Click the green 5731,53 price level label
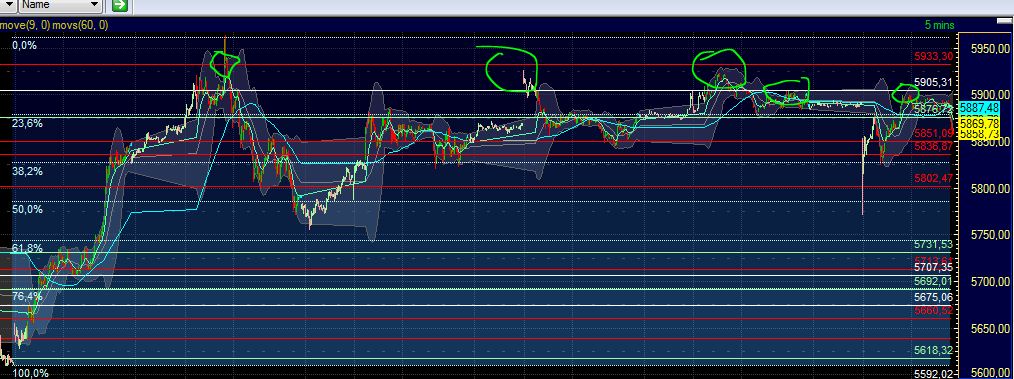 pyautogui.click(x=933, y=244)
